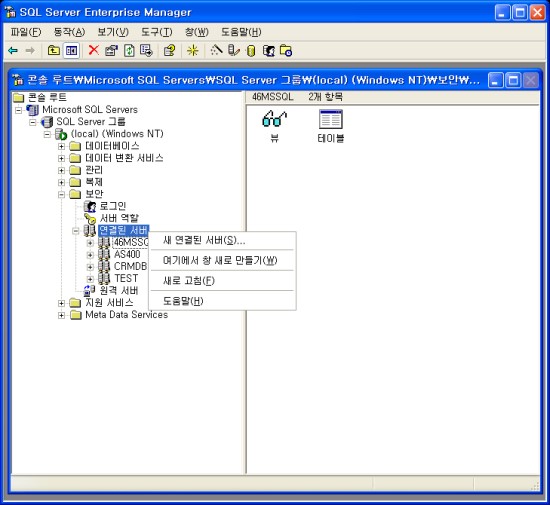Choose 새로 고침(F) from context menu

[223, 281]
